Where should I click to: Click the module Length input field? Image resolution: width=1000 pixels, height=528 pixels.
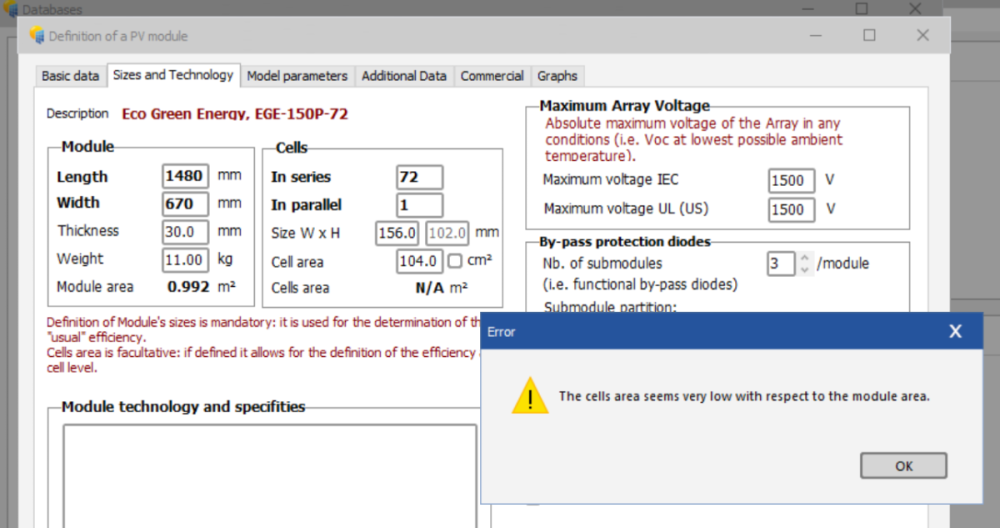point(185,176)
